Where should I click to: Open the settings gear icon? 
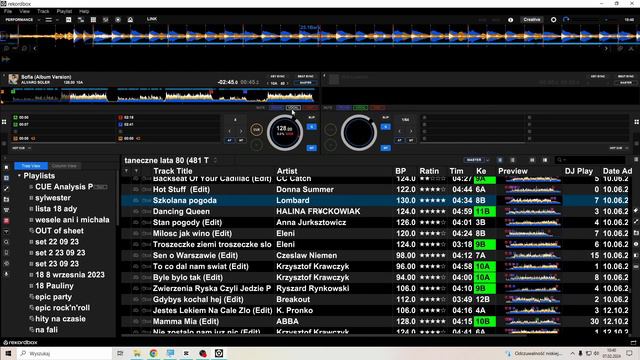tap(553, 20)
